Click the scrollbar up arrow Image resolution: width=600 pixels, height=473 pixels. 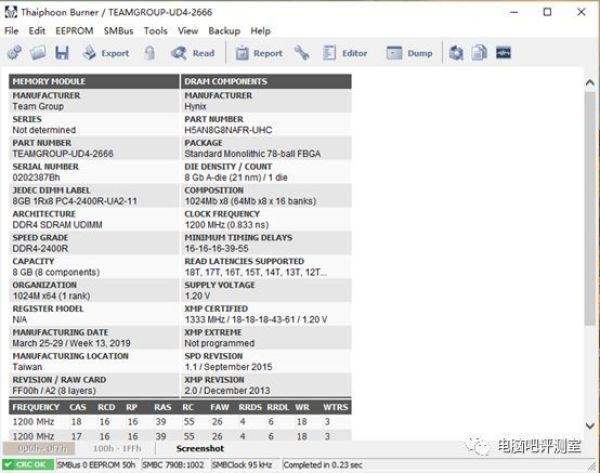pyautogui.click(x=590, y=82)
